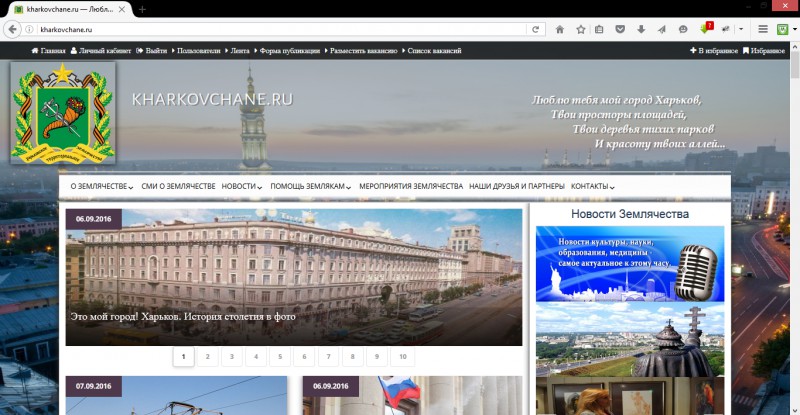800x415 pixels.
Task: Click the paper plane share icon
Action: [662, 30]
